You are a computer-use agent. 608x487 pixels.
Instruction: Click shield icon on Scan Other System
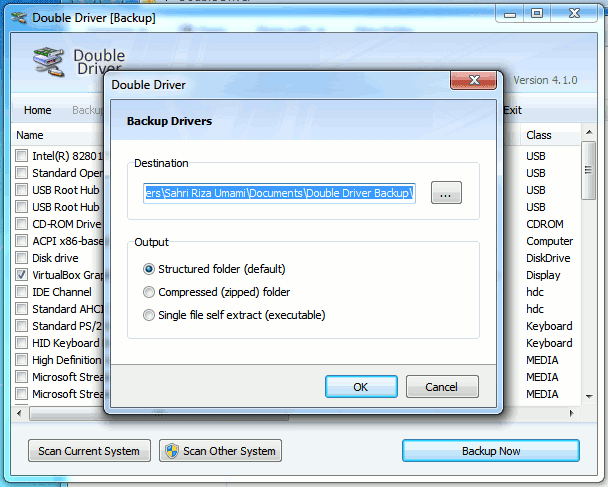172,451
